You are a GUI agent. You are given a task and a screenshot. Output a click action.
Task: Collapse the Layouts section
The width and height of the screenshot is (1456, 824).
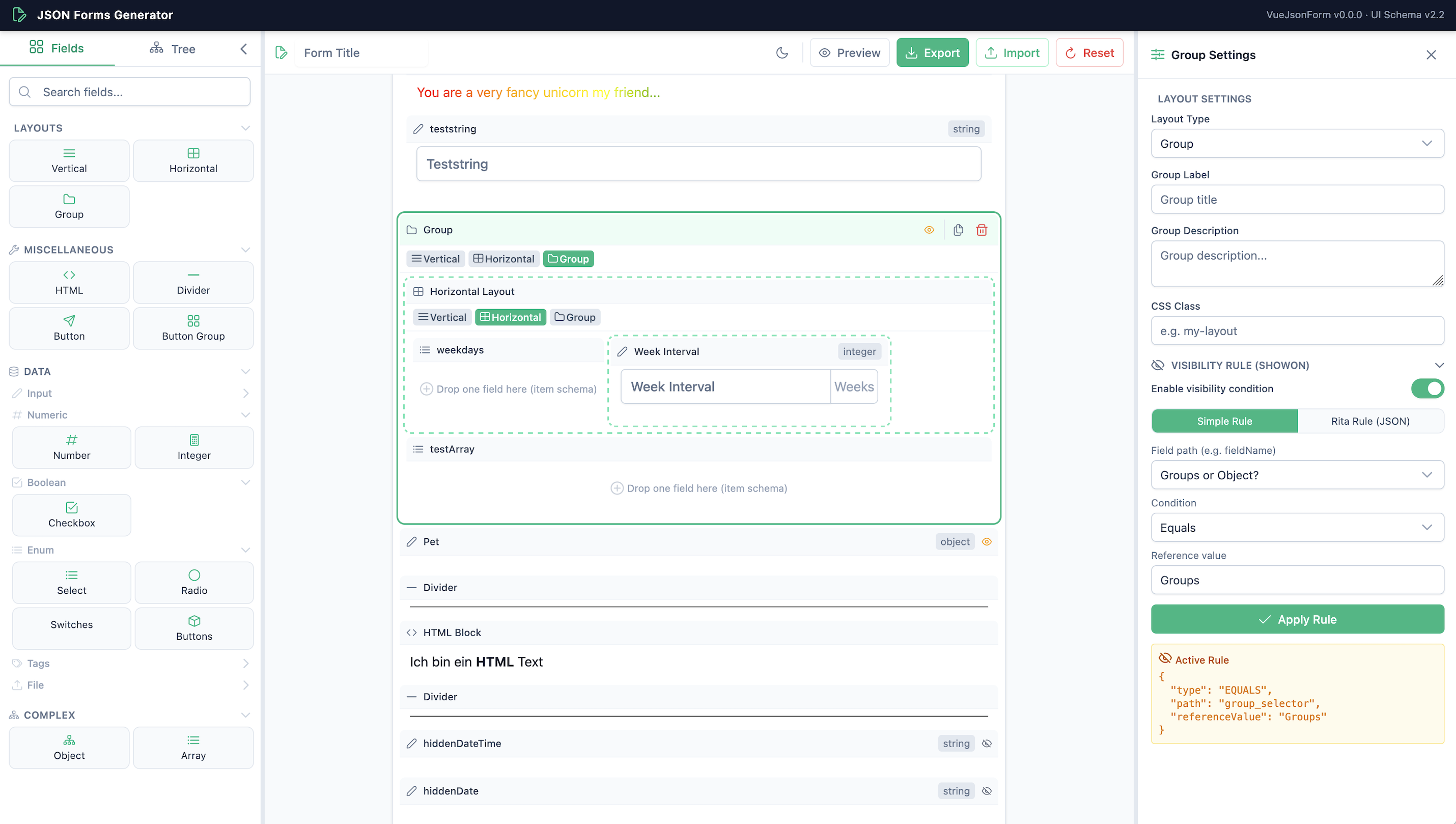[x=245, y=128]
